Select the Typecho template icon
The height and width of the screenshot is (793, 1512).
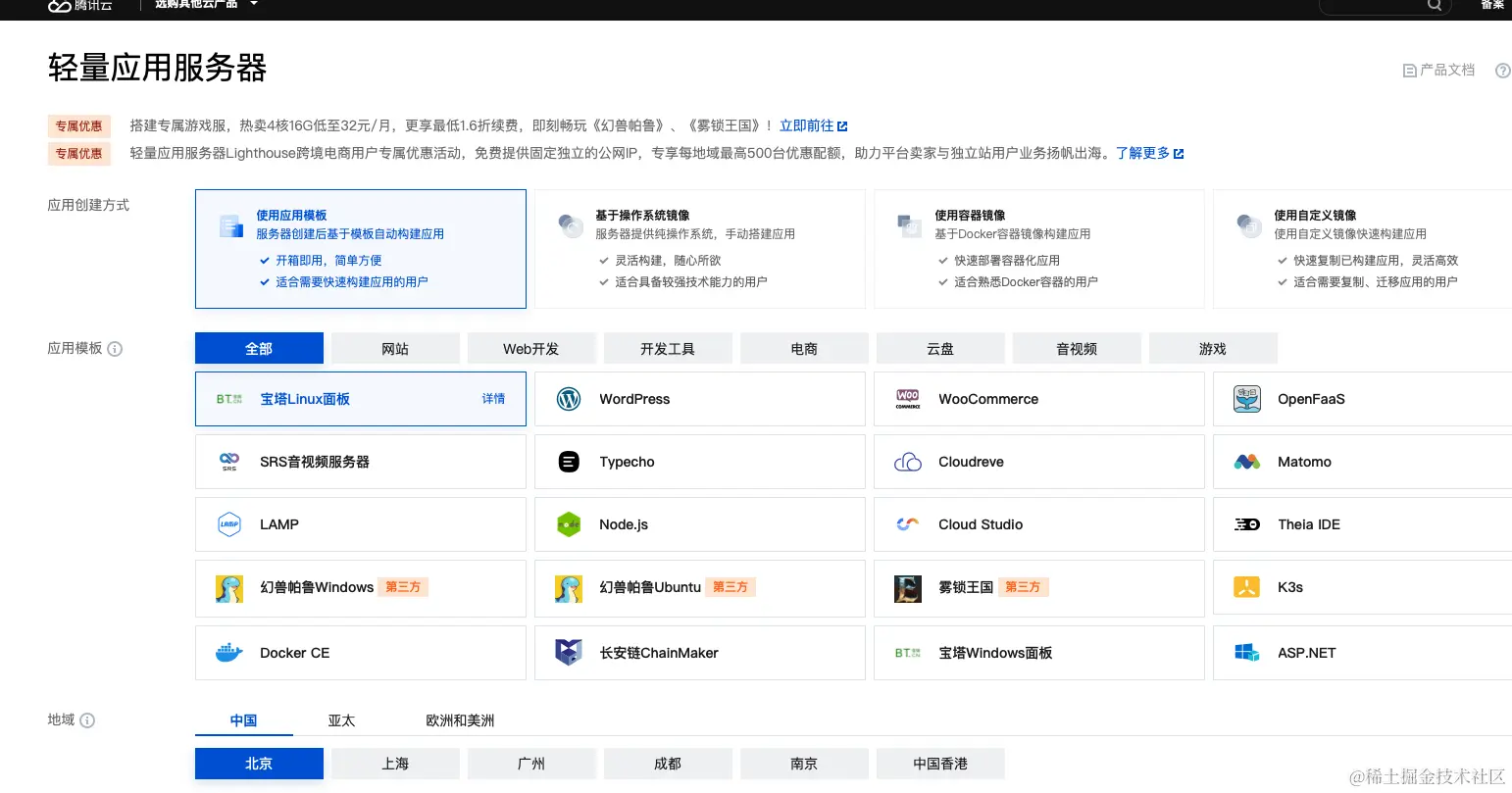pyautogui.click(x=569, y=462)
